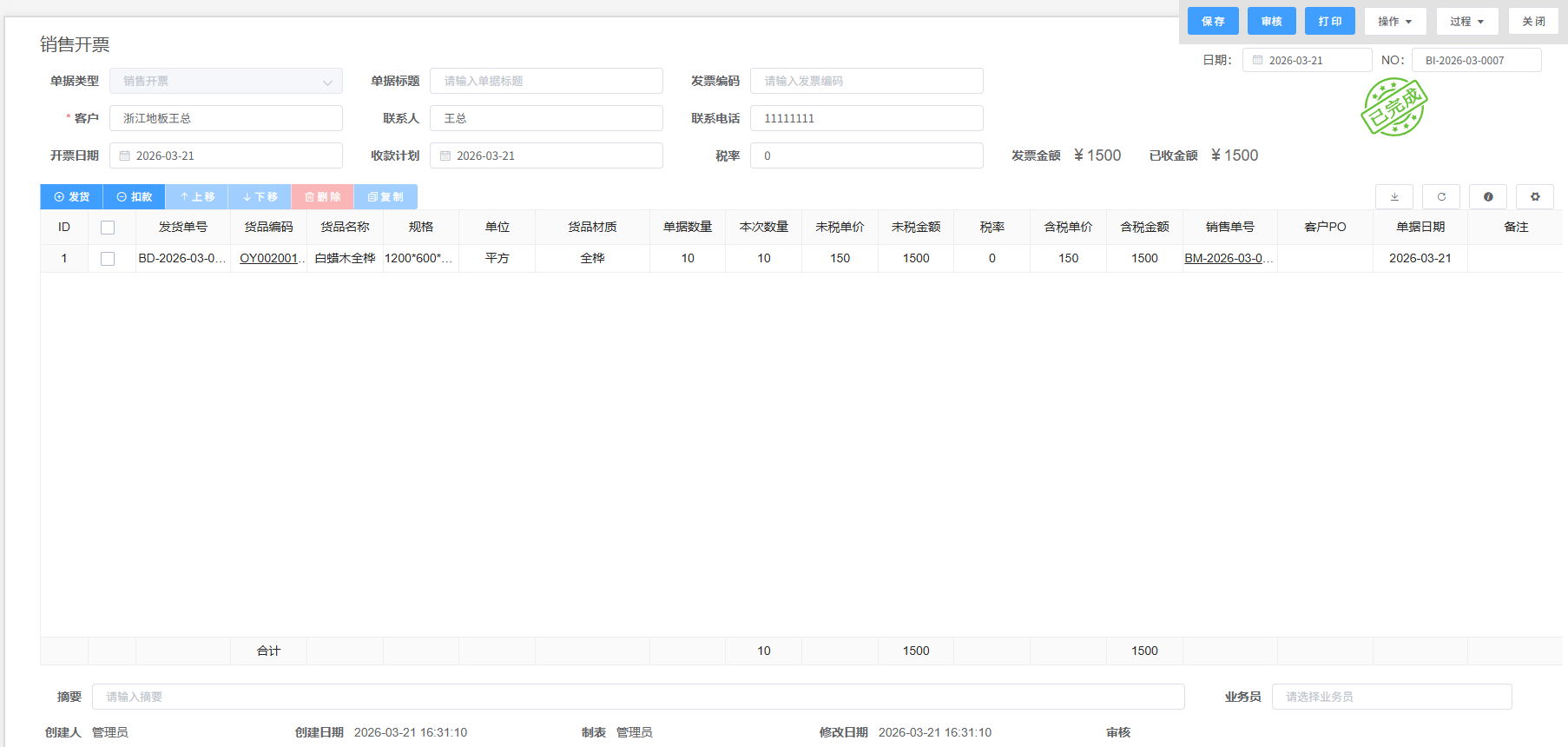Open the BM-2026-03 sales order link

click(1229, 259)
